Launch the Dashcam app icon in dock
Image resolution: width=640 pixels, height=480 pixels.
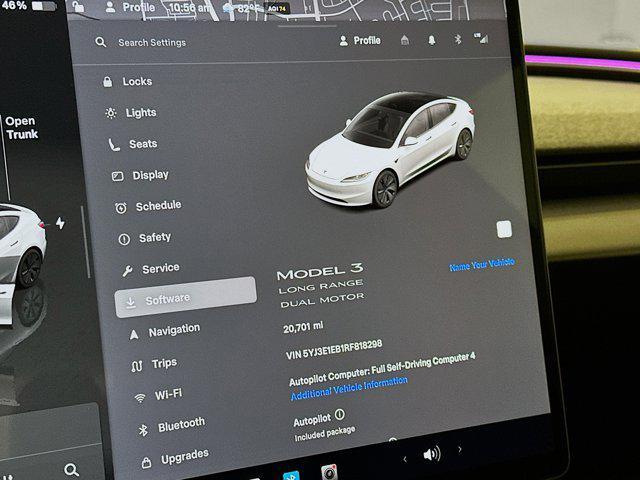pos(329,472)
